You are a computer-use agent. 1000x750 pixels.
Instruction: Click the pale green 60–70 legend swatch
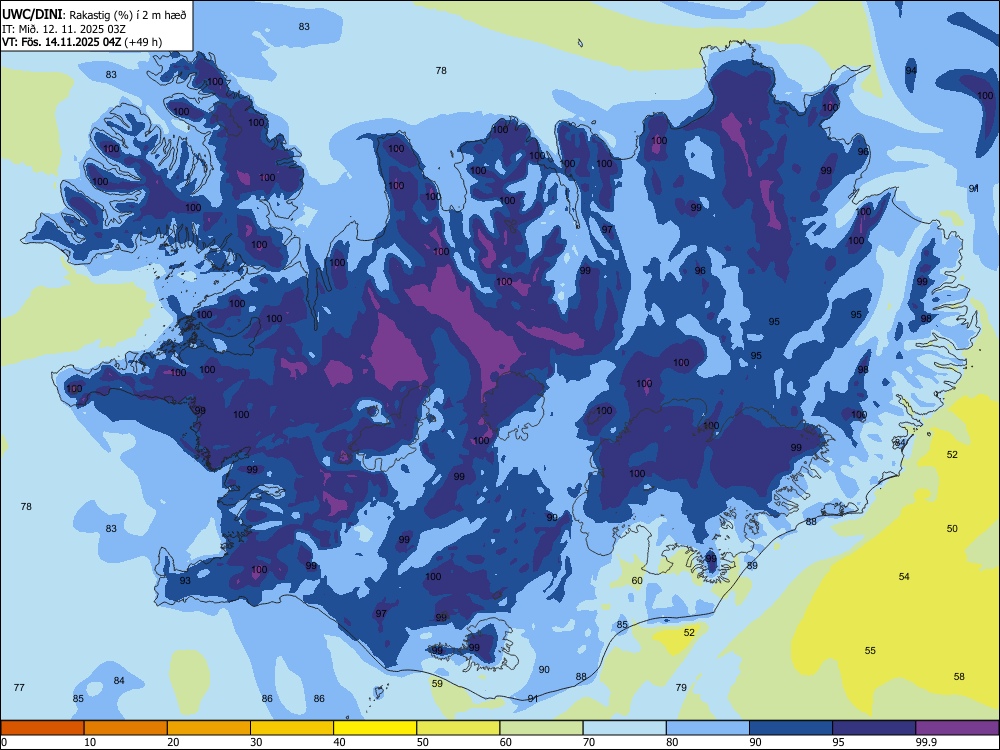(541, 728)
